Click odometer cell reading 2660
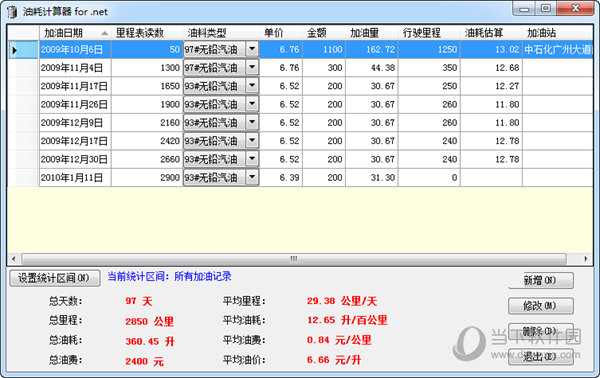This screenshot has height=378, width=600. (x=147, y=160)
